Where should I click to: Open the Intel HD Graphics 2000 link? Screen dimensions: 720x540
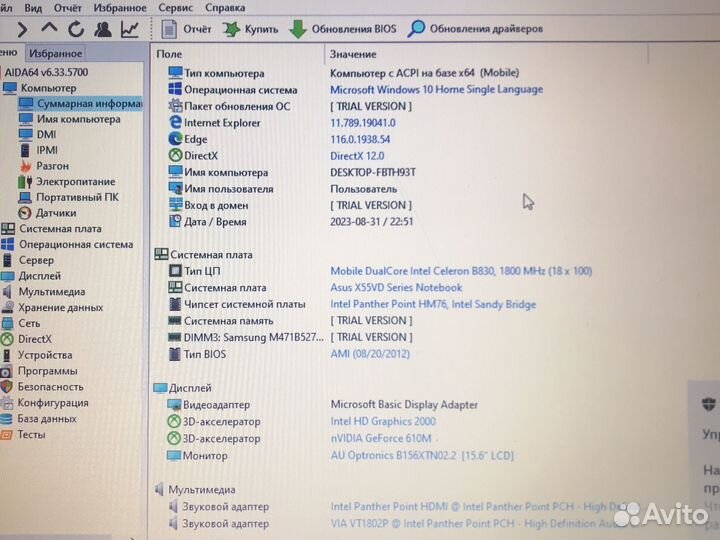point(383,421)
